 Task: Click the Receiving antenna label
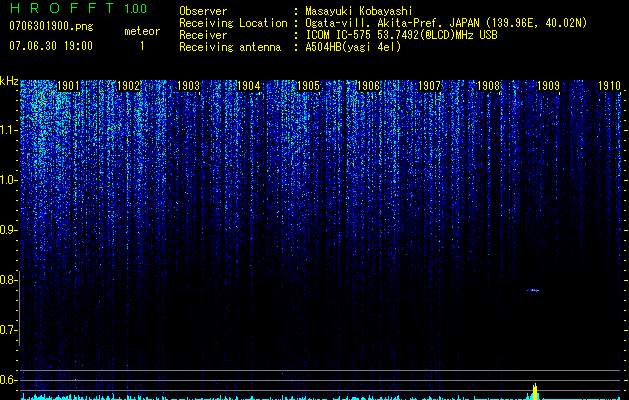230,47
